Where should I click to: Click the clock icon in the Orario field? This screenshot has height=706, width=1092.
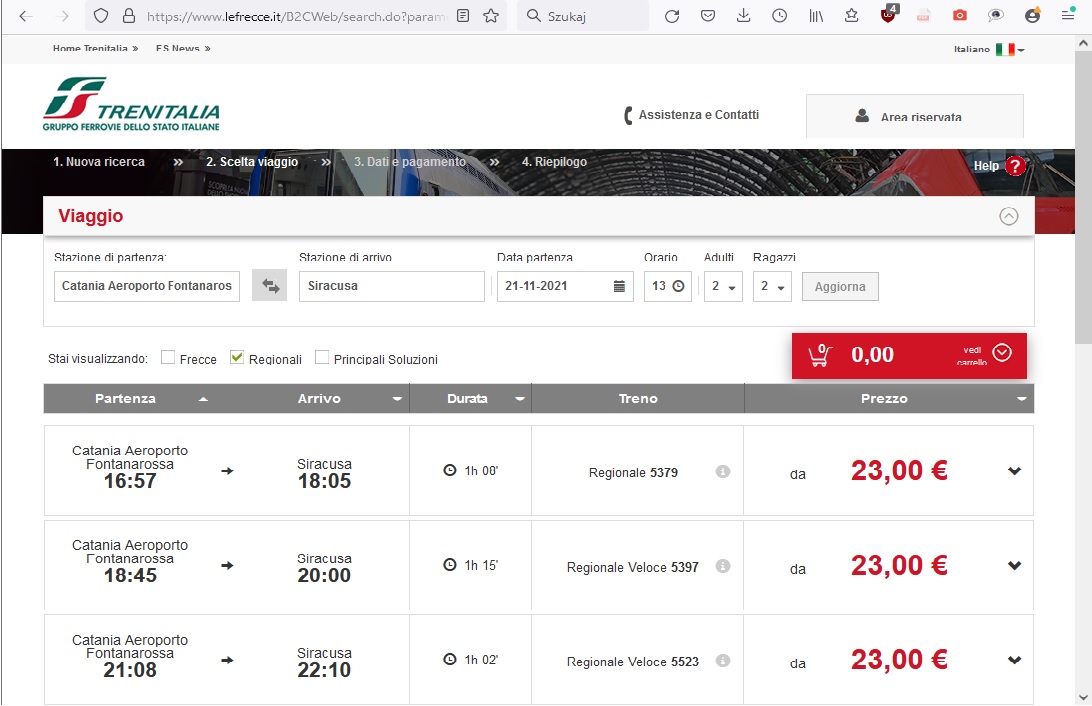point(678,286)
